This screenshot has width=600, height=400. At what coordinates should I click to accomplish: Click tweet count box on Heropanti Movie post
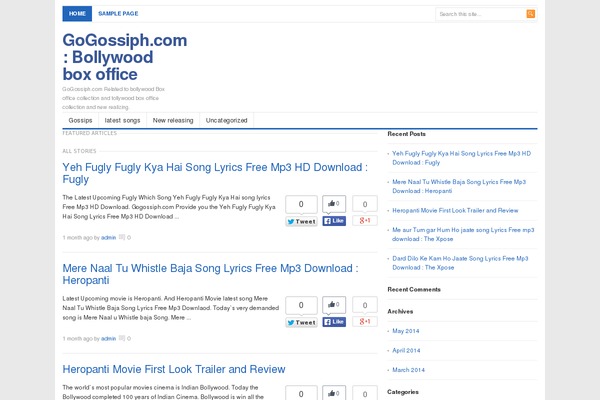[x=301, y=393]
